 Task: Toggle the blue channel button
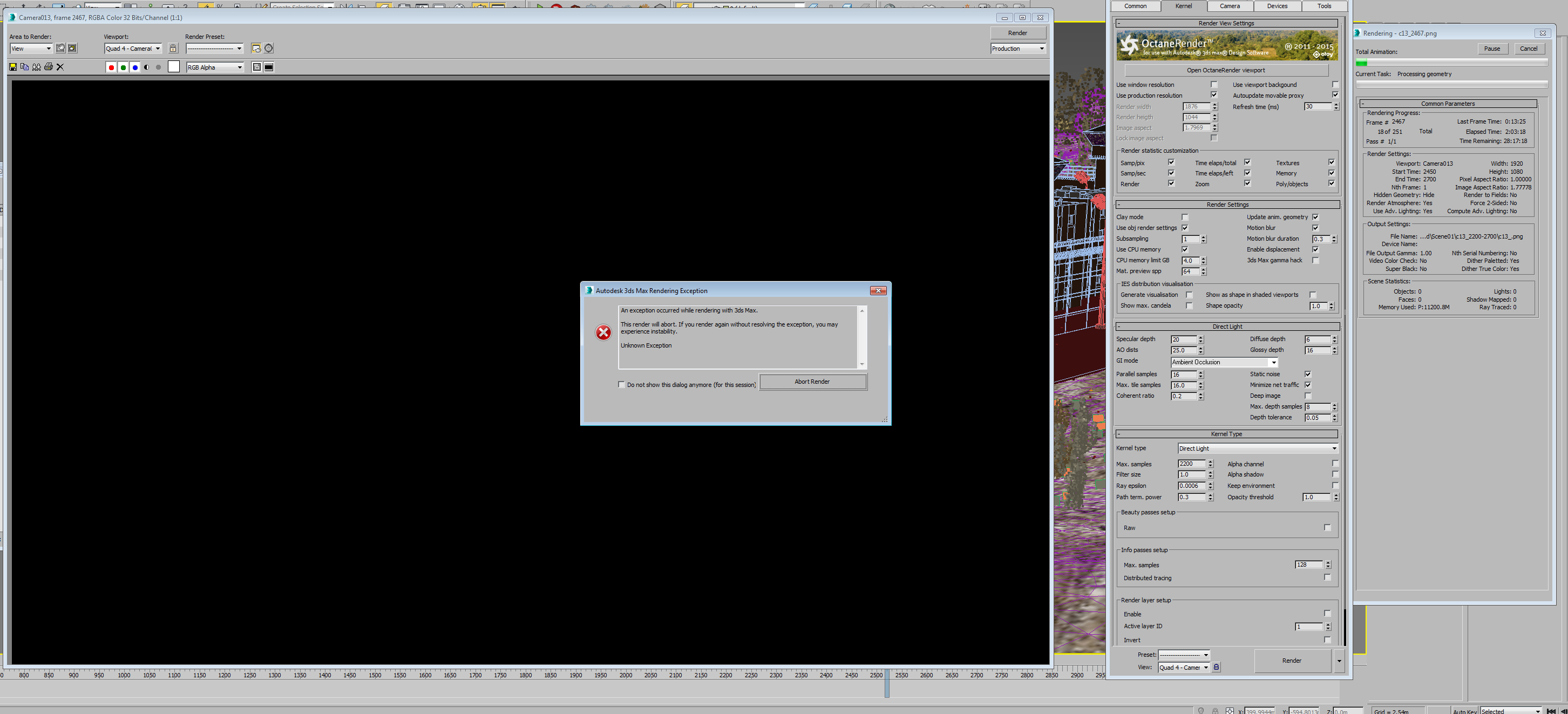tap(135, 67)
